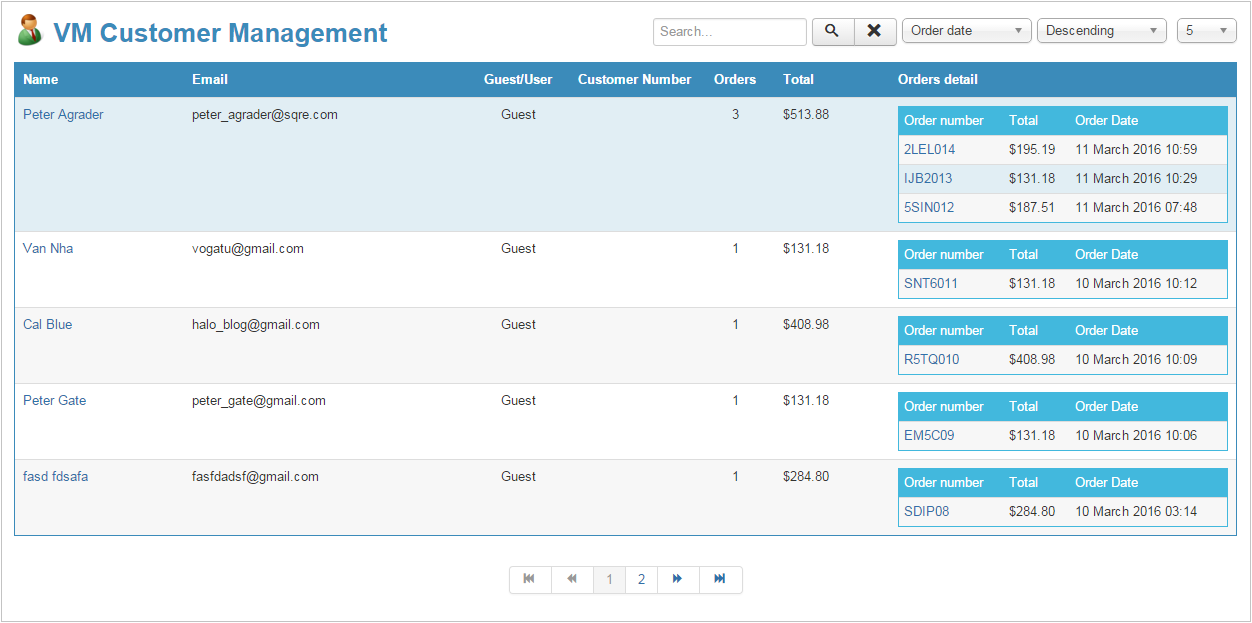
Task: Go to previous page arrow
Action: 572,579
